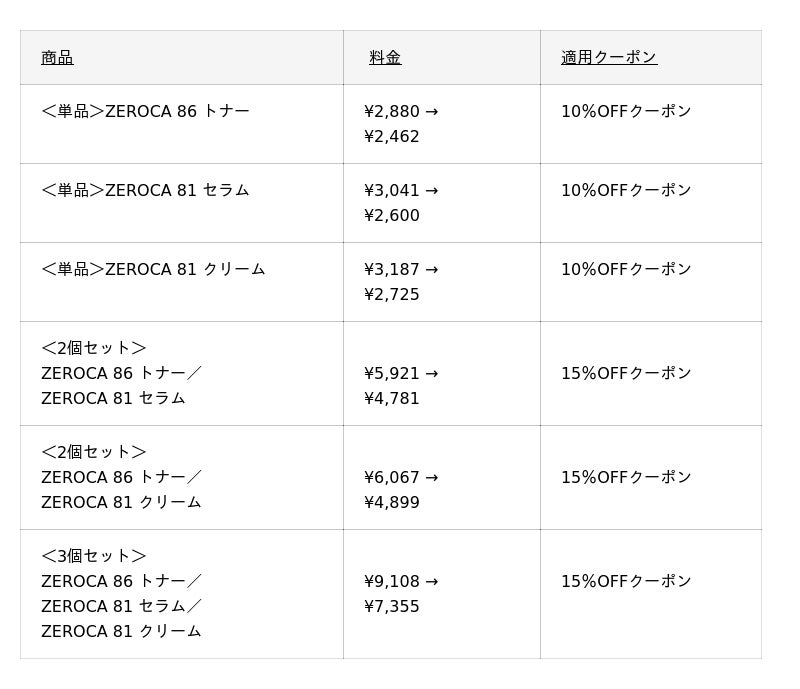Click 10%OFFクーポン in the 単品 81 クリーム row

point(626,270)
